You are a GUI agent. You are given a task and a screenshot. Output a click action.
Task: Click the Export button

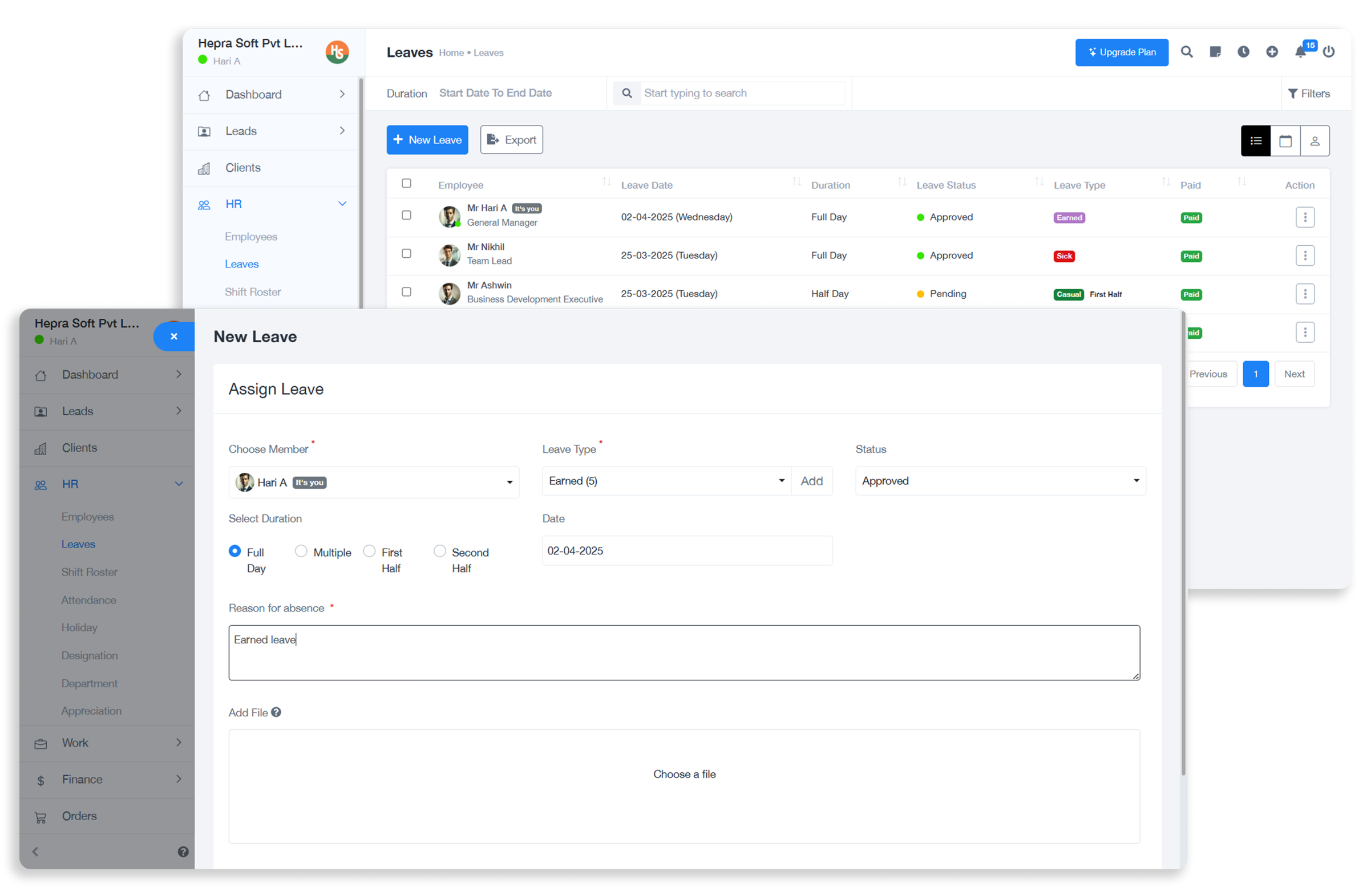click(512, 140)
